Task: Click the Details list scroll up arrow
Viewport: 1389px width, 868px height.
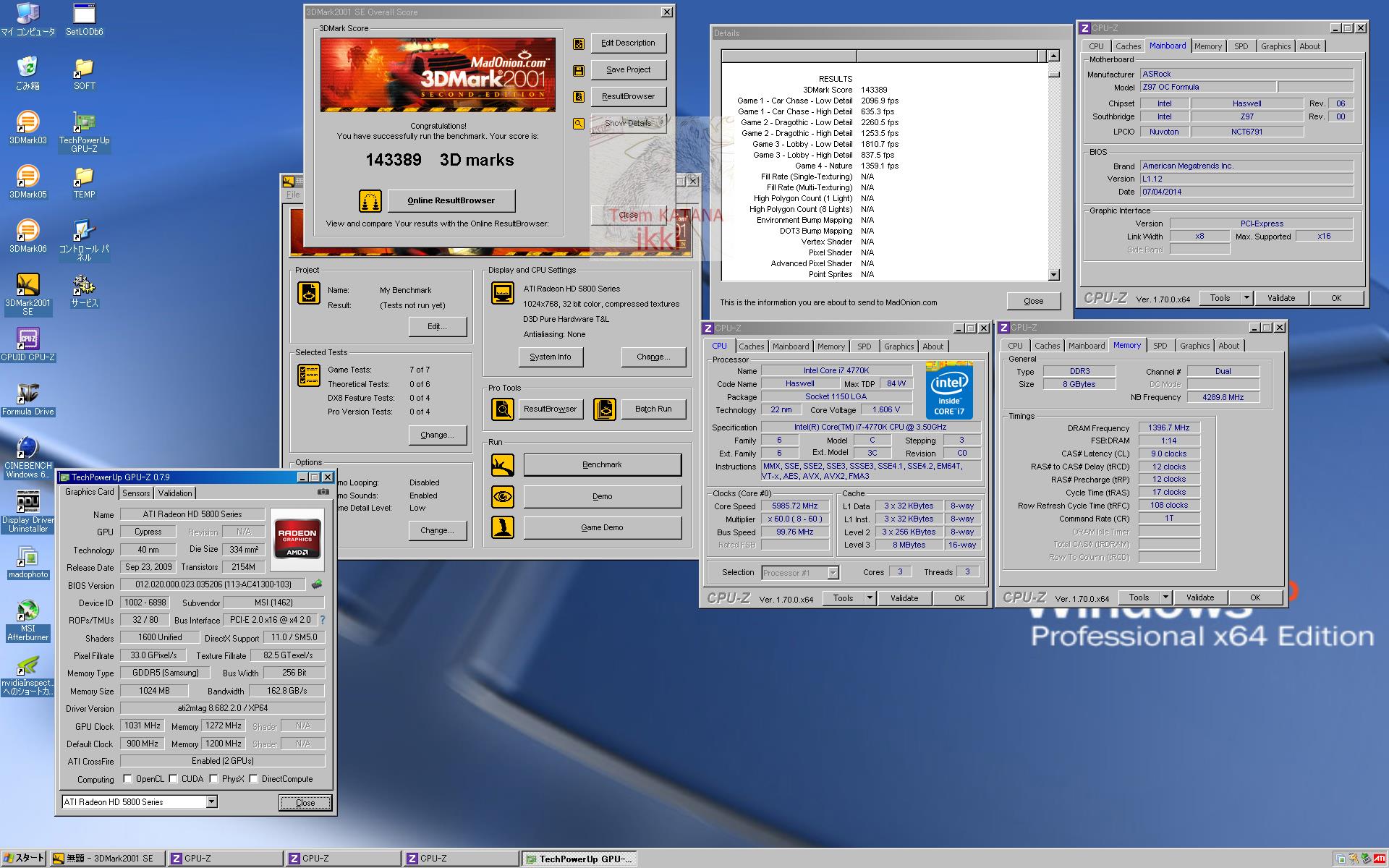Action: pos(1054,56)
